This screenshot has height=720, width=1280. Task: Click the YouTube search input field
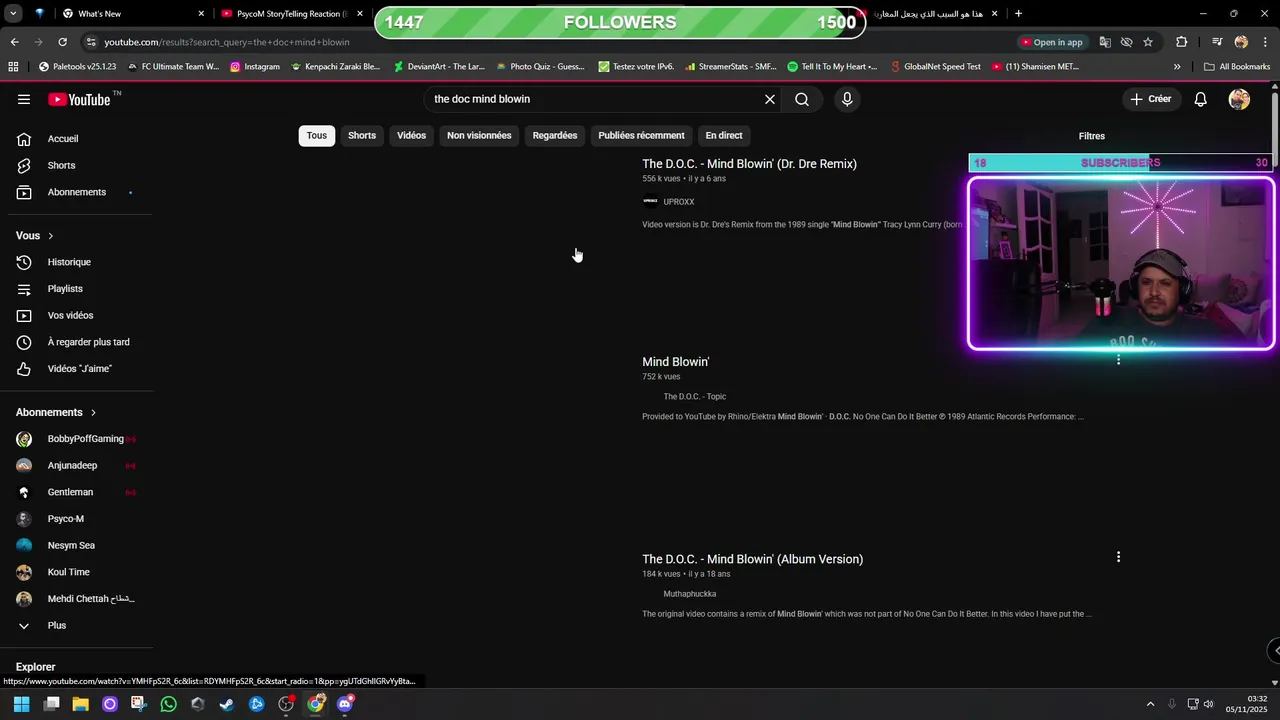[x=595, y=99]
